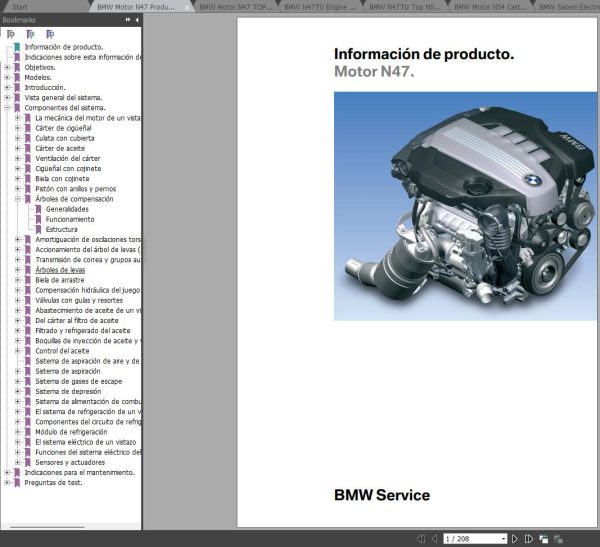
Task: Click the greyed next view icon in status bar
Action: pos(558,539)
